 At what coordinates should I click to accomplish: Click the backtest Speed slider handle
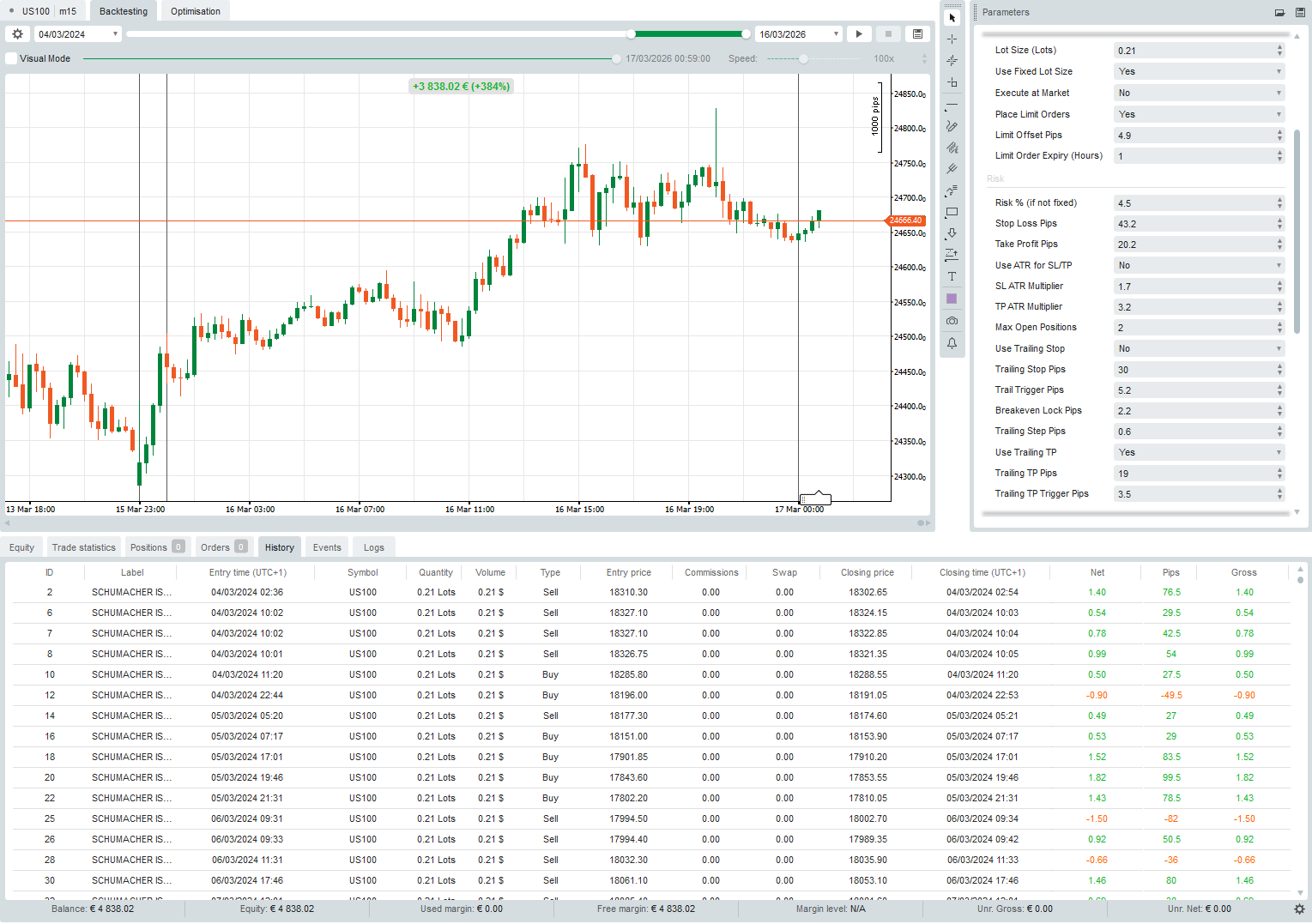[803, 58]
